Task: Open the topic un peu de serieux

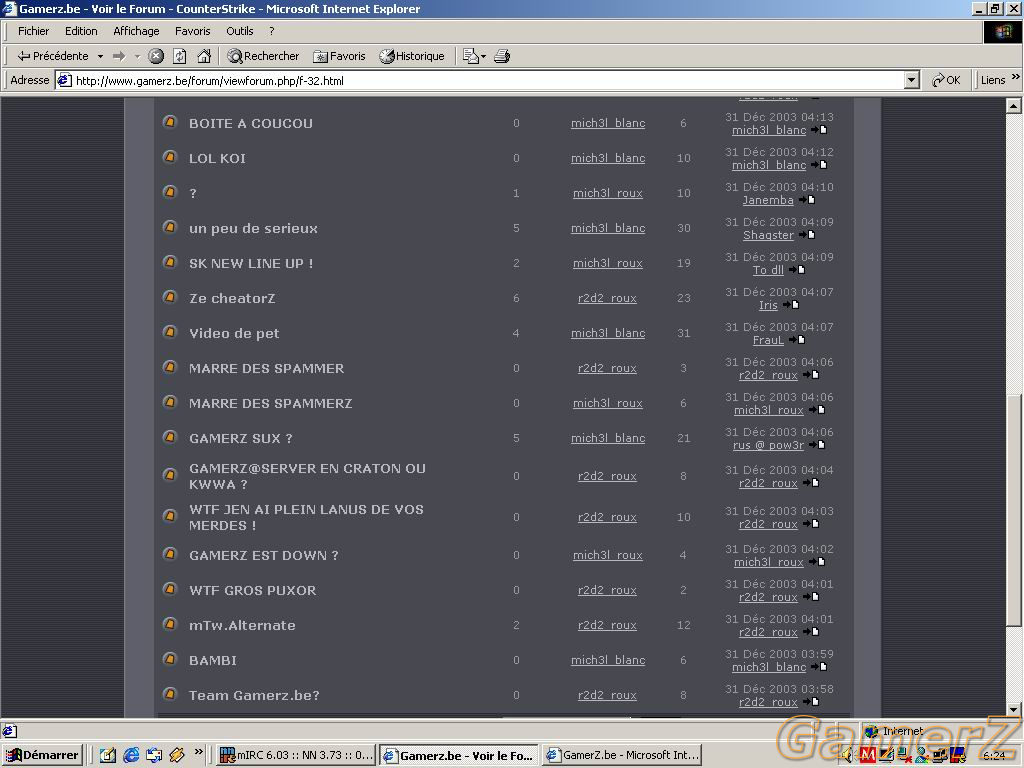Action: tap(253, 229)
